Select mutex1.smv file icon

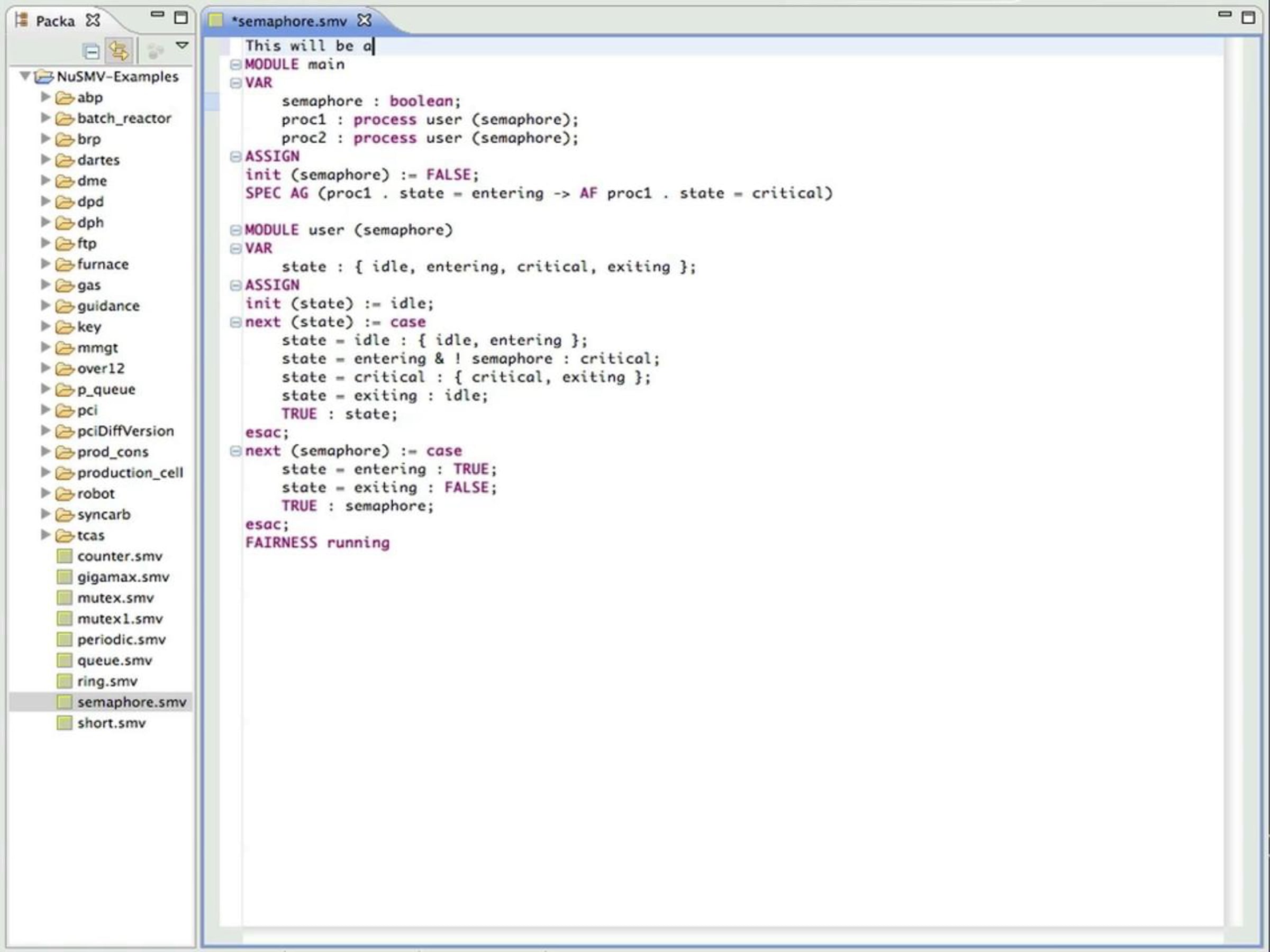coord(65,619)
